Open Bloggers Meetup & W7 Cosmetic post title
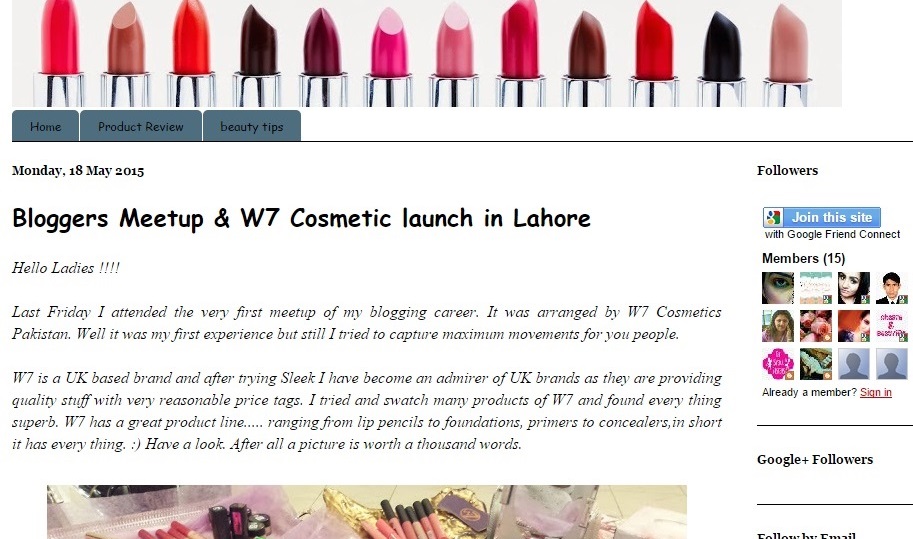 click(x=302, y=218)
